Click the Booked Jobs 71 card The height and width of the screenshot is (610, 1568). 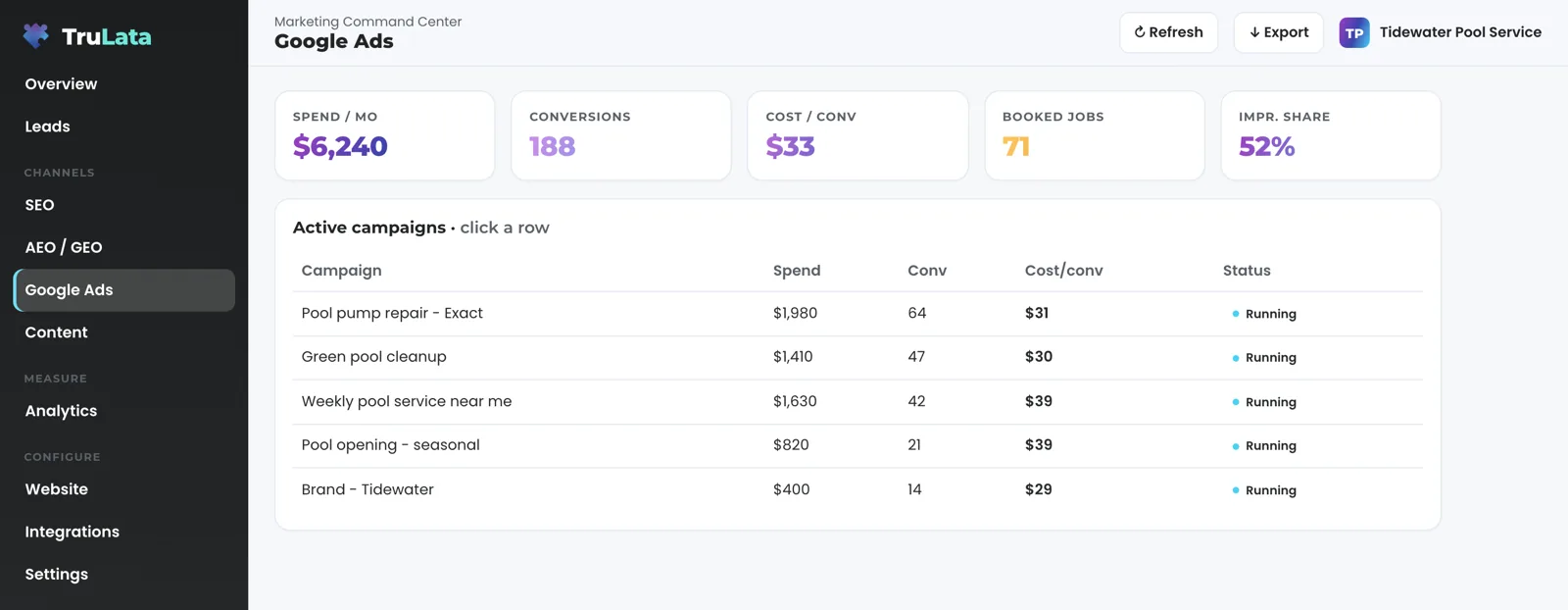1095,135
